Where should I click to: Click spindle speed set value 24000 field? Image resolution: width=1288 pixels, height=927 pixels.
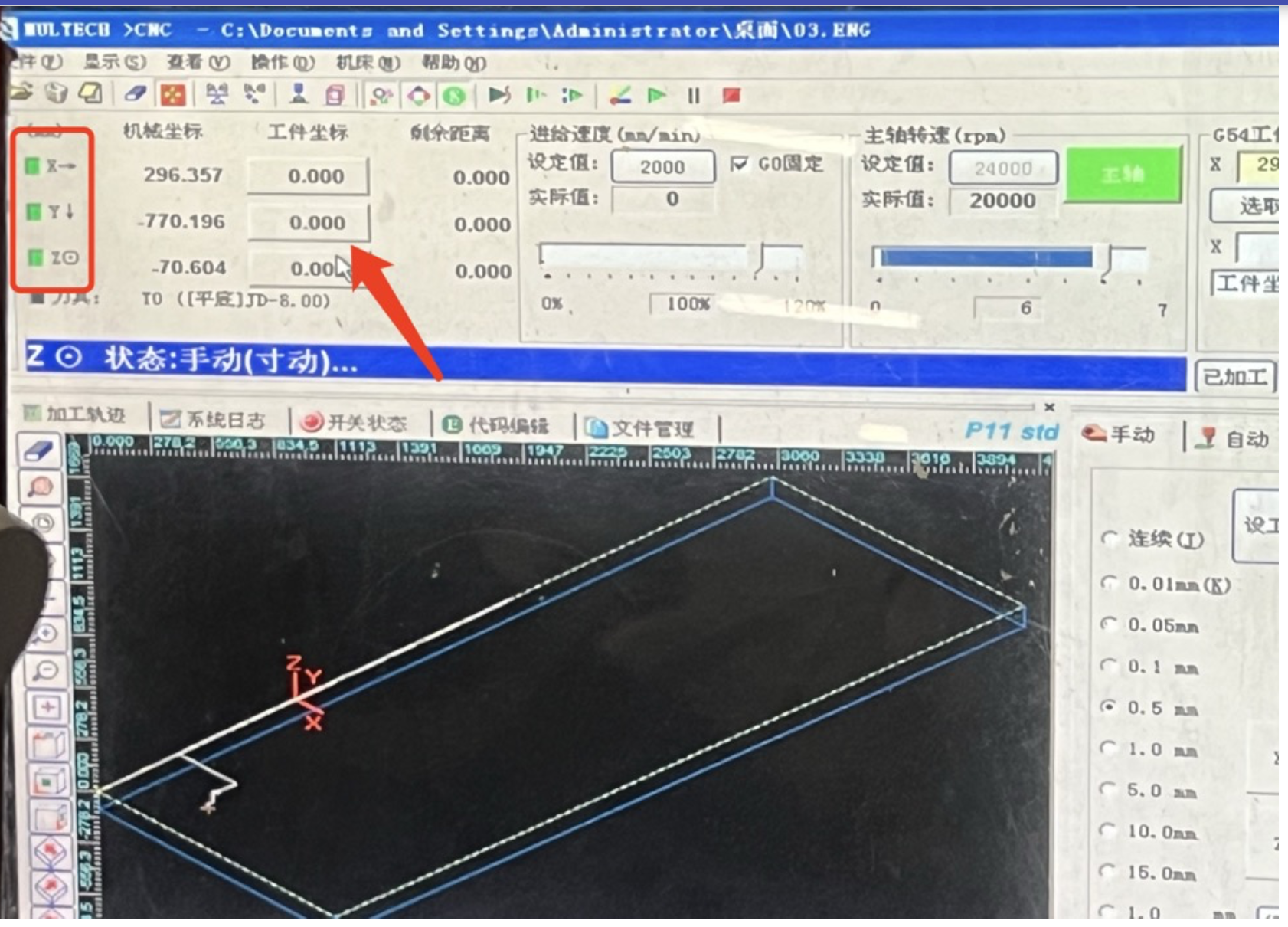1003,168
